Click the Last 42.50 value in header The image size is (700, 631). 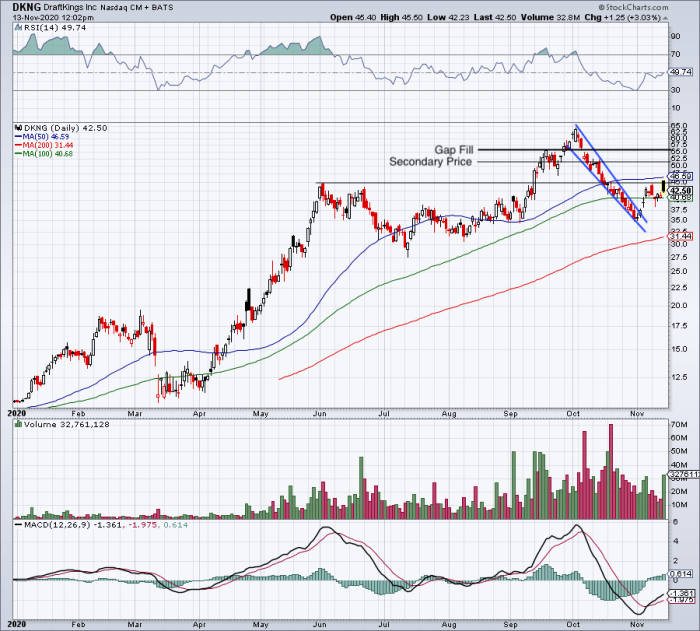point(495,17)
